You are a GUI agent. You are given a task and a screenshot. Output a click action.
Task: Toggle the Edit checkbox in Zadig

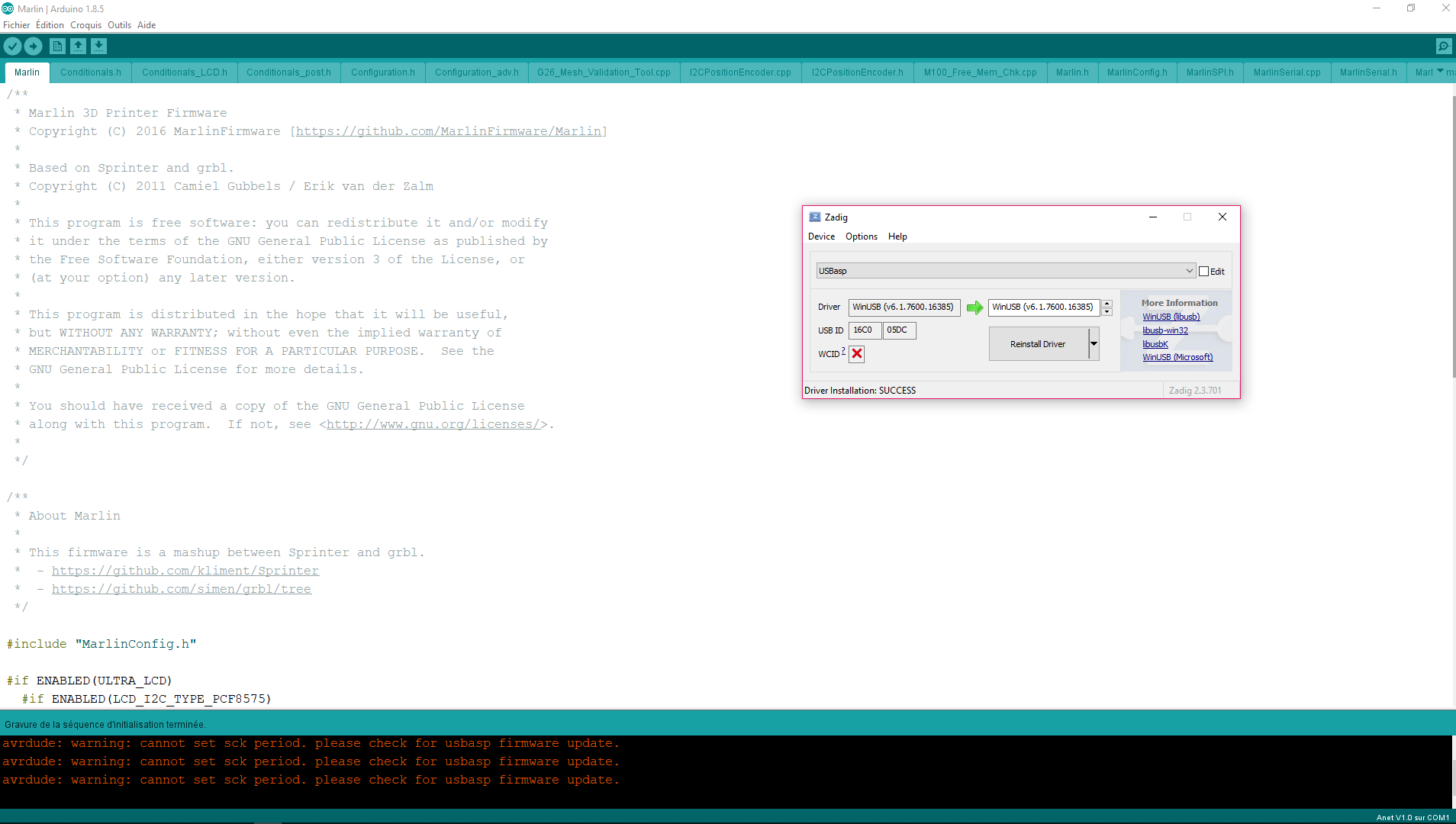1204,272
